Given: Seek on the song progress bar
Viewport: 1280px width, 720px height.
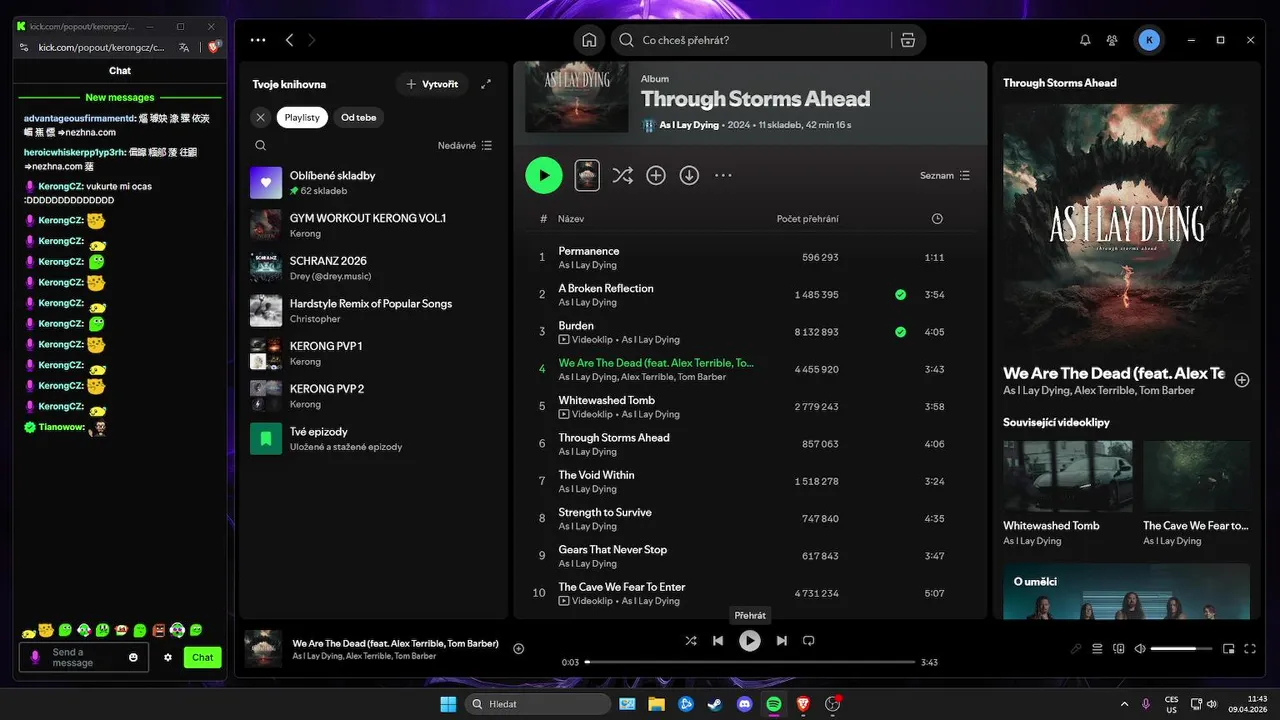Looking at the screenshot, I should (750, 662).
